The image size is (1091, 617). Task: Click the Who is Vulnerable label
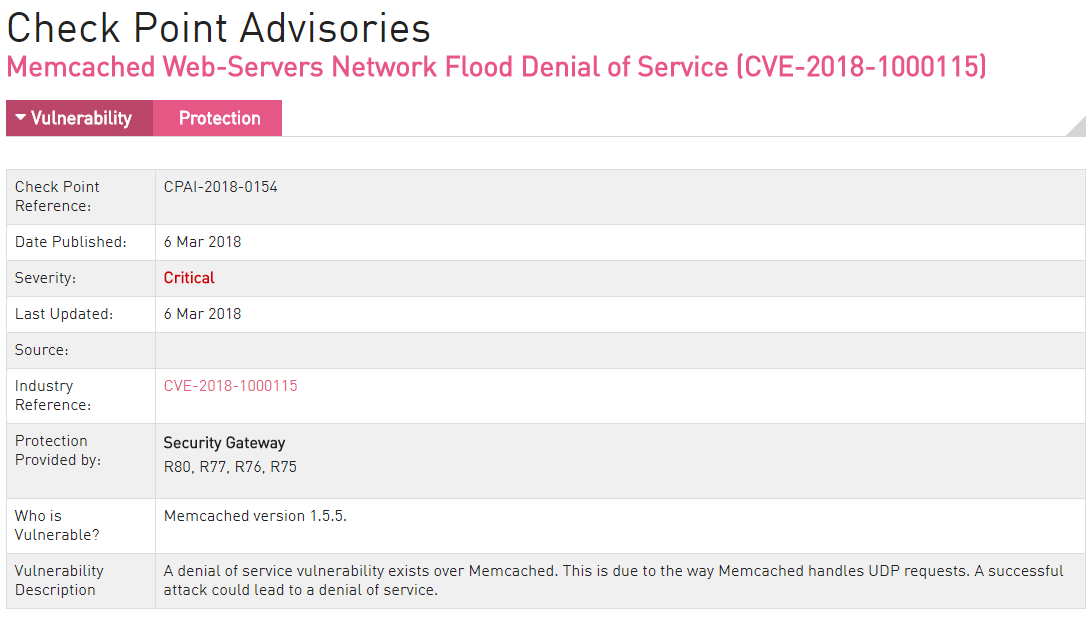[x=57, y=526]
